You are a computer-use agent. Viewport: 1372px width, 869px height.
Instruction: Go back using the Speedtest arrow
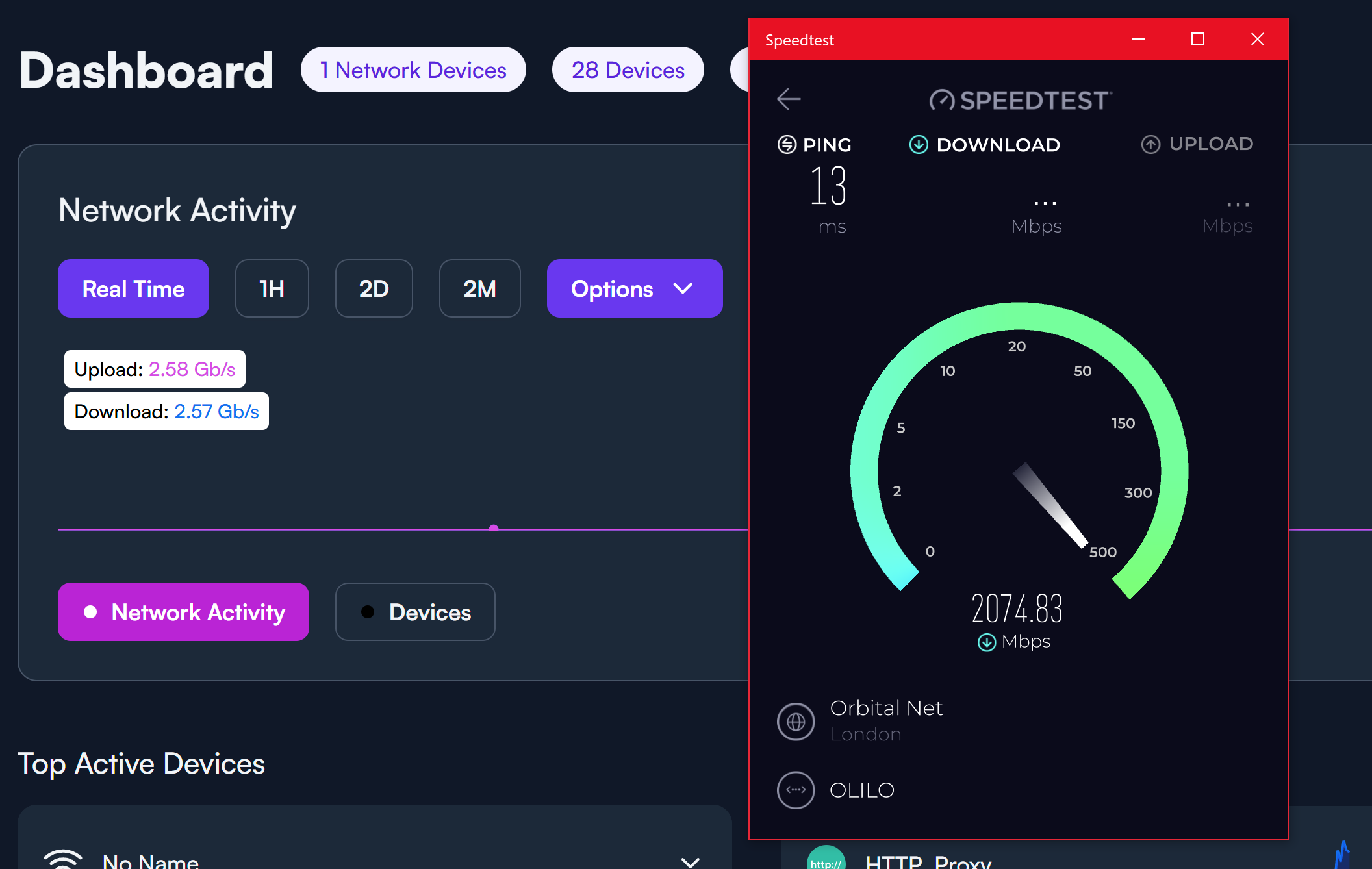point(789,99)
